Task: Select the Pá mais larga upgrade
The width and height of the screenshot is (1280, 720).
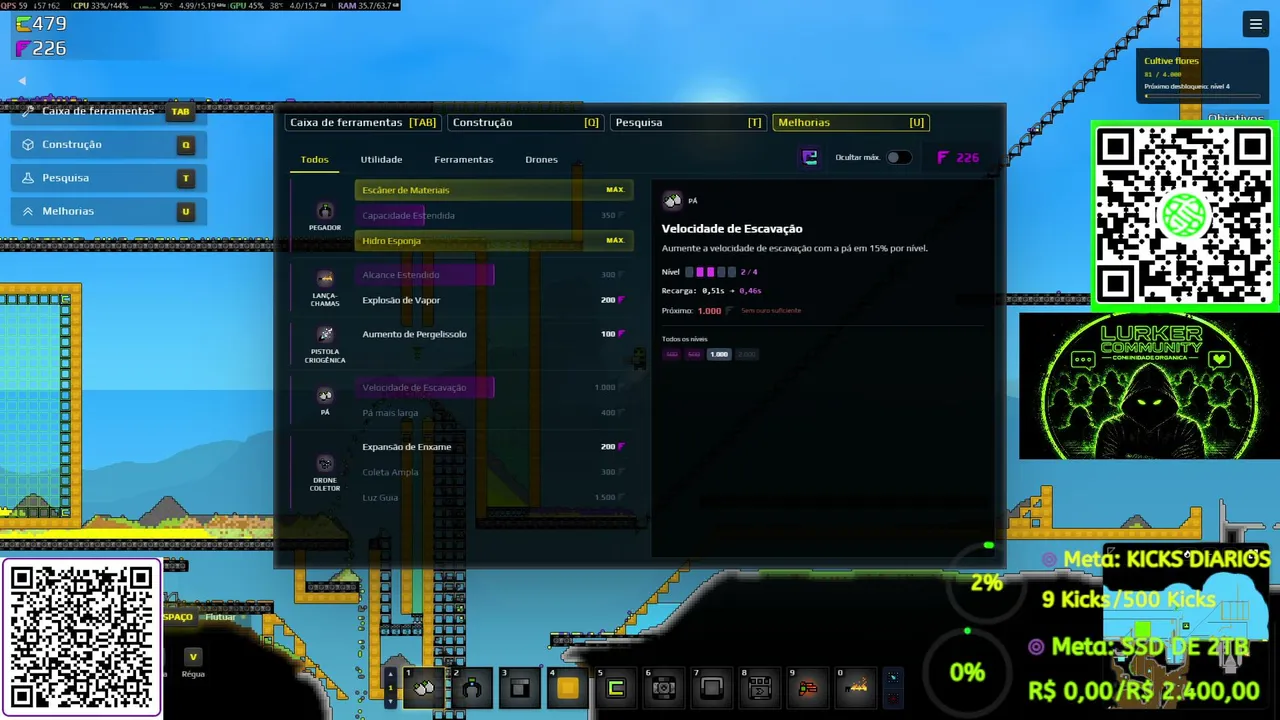Action: 494,413
